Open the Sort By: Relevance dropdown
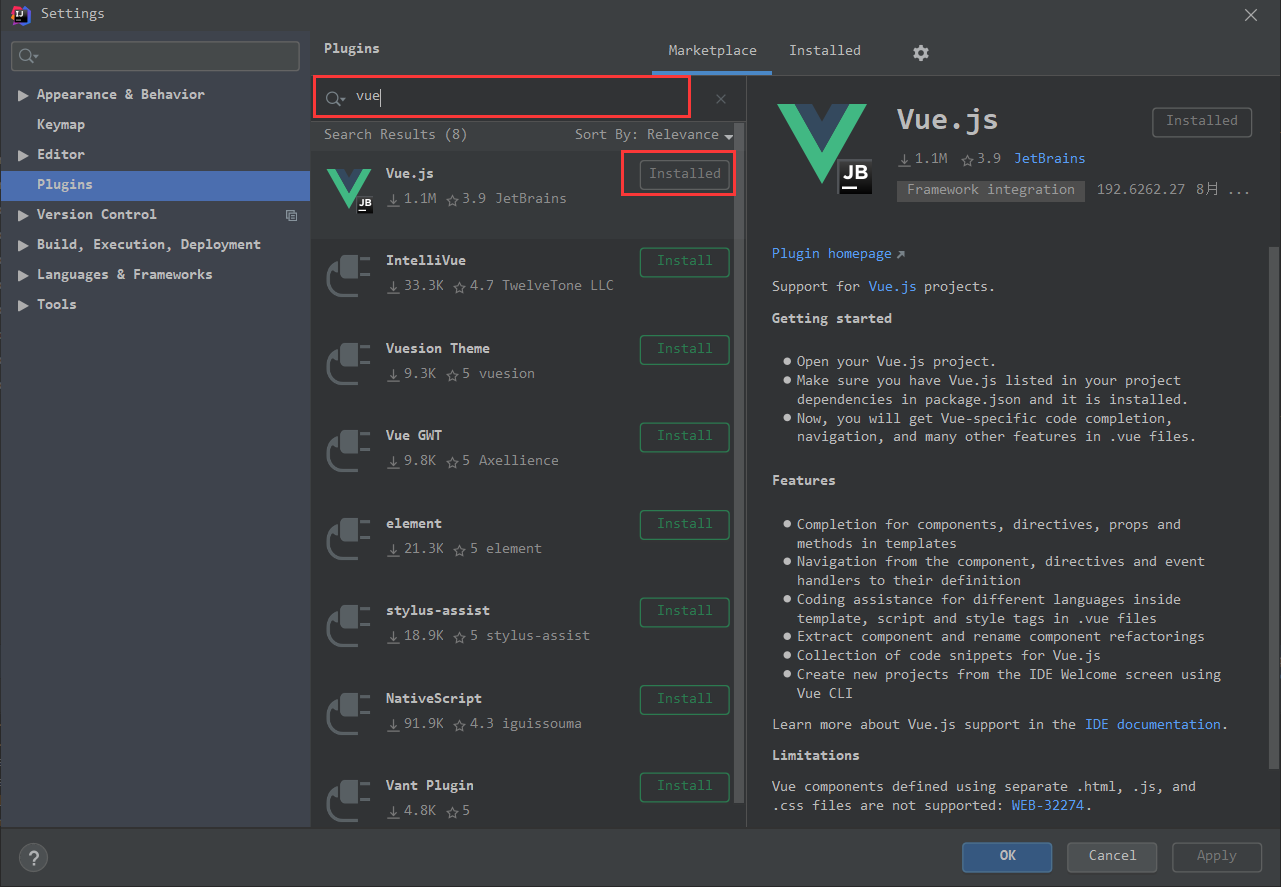The image size is (1281, 887). click(654, 135)
